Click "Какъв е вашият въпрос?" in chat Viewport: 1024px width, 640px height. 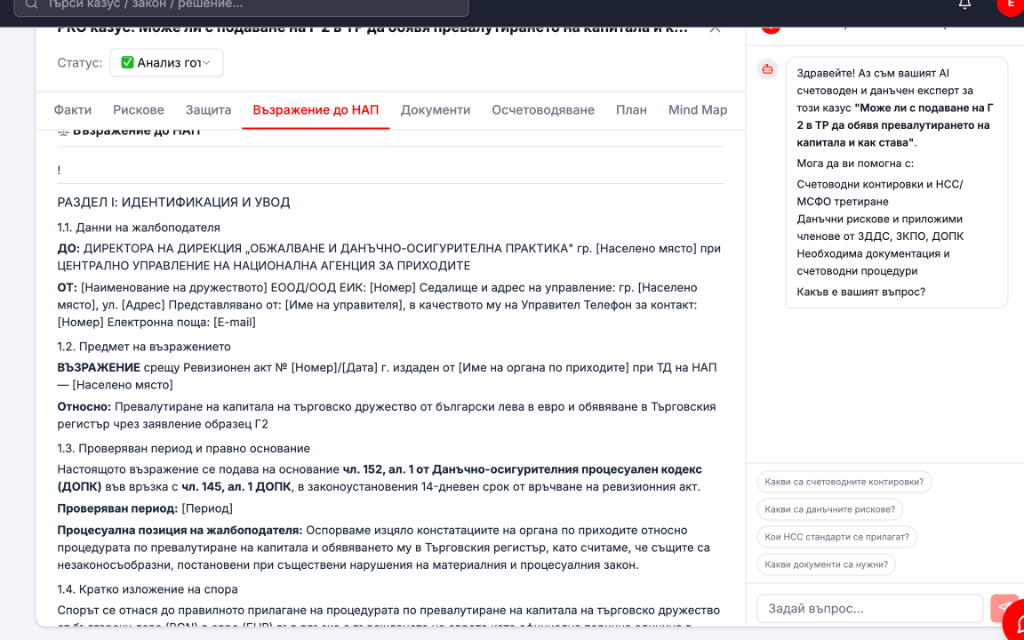click(x=861, y=292)
